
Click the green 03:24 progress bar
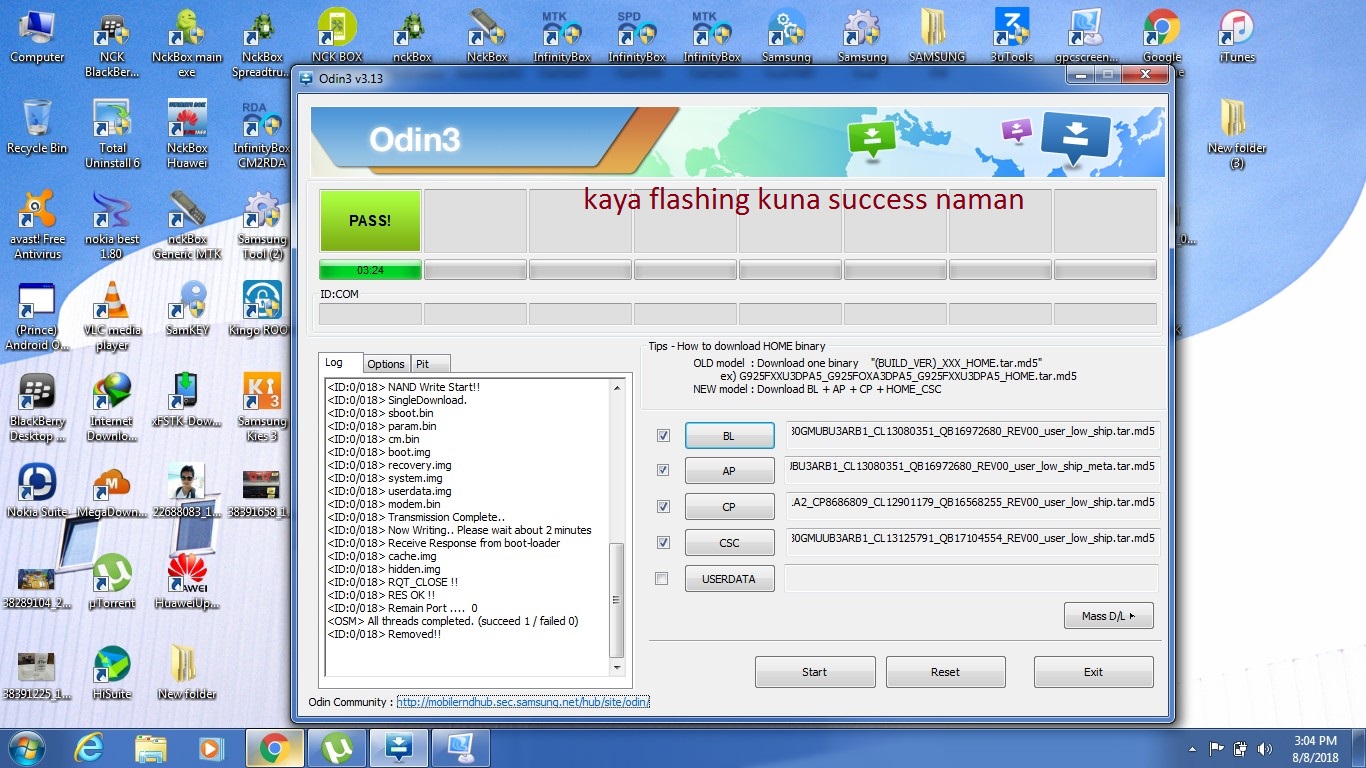370,270
